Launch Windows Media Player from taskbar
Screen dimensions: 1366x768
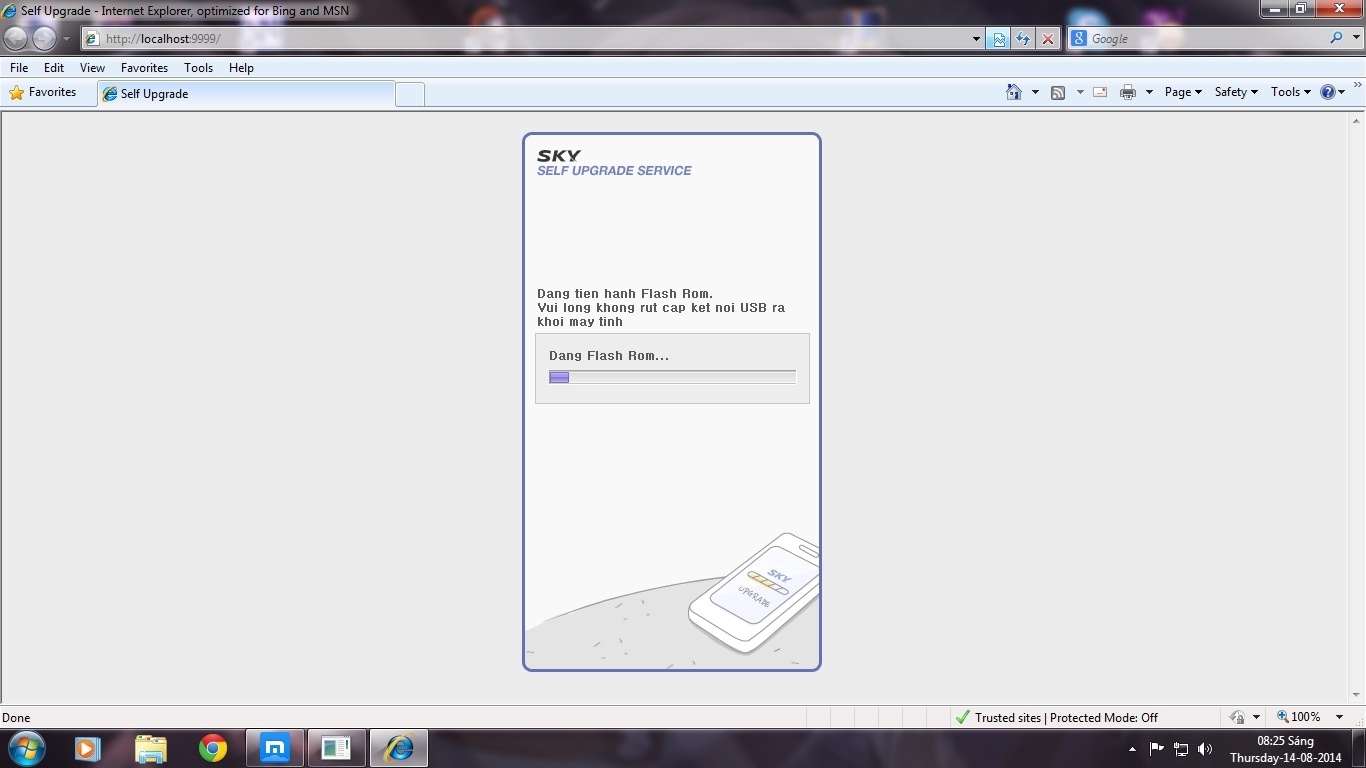[x=87, y=748]
